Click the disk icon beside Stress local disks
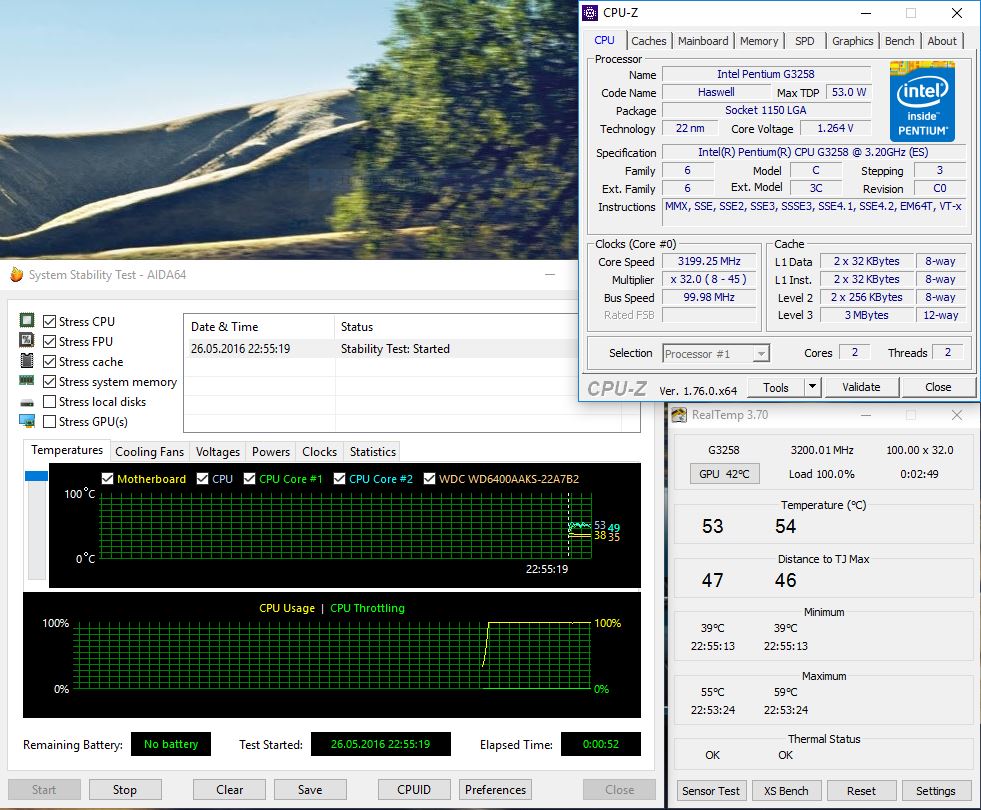The image size is (981, 810). click(27, 401)
